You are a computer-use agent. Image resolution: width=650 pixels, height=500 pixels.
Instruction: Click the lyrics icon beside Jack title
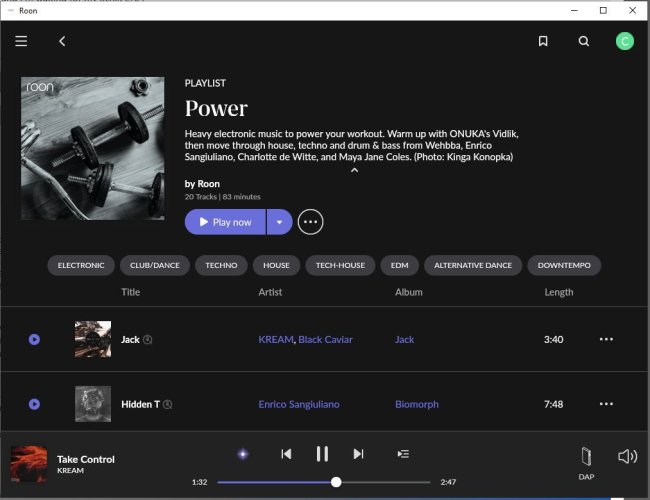(x=148, y=340)
